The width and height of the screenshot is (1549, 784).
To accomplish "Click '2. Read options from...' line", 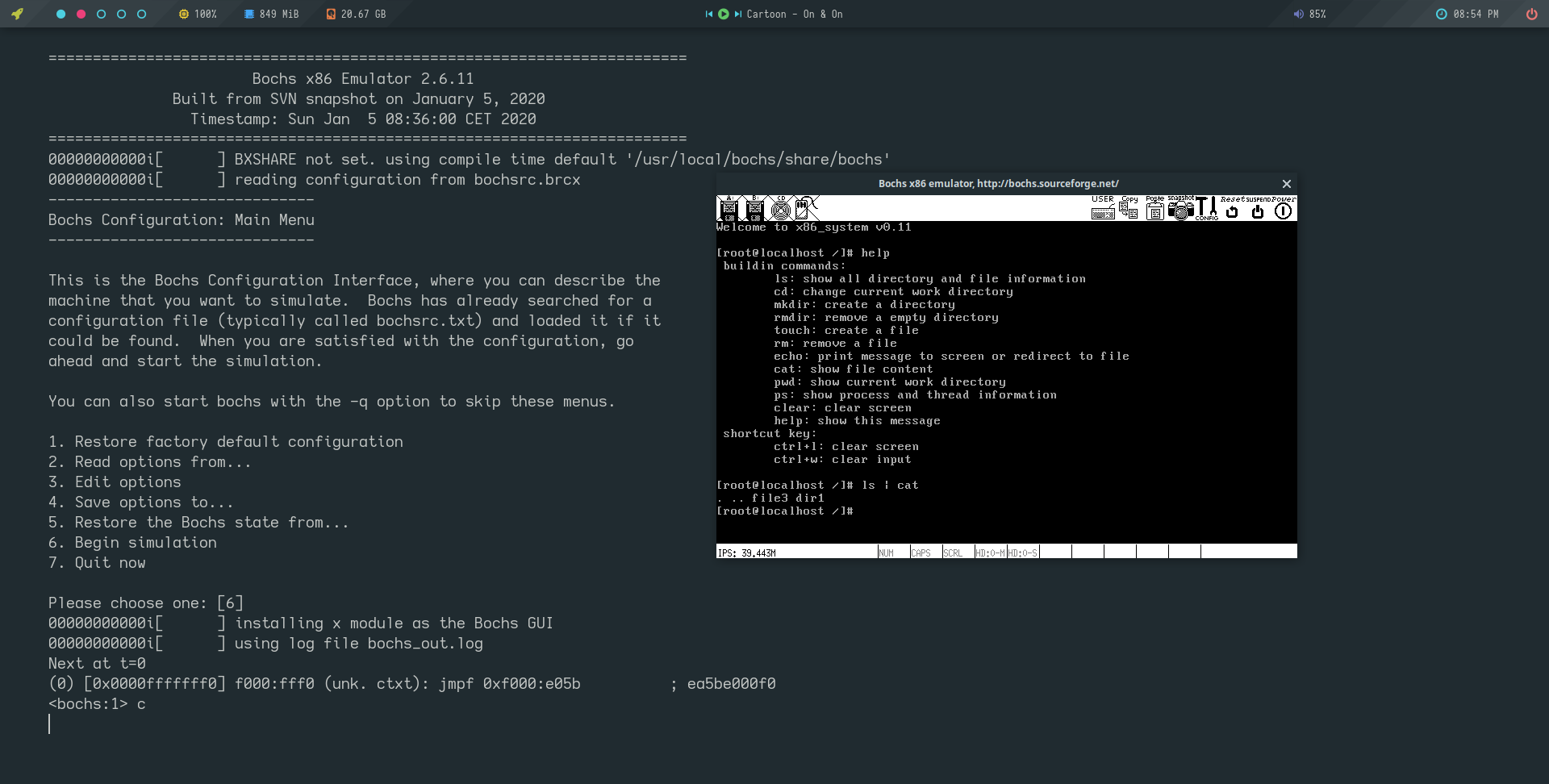I will (x=149, y=462).
